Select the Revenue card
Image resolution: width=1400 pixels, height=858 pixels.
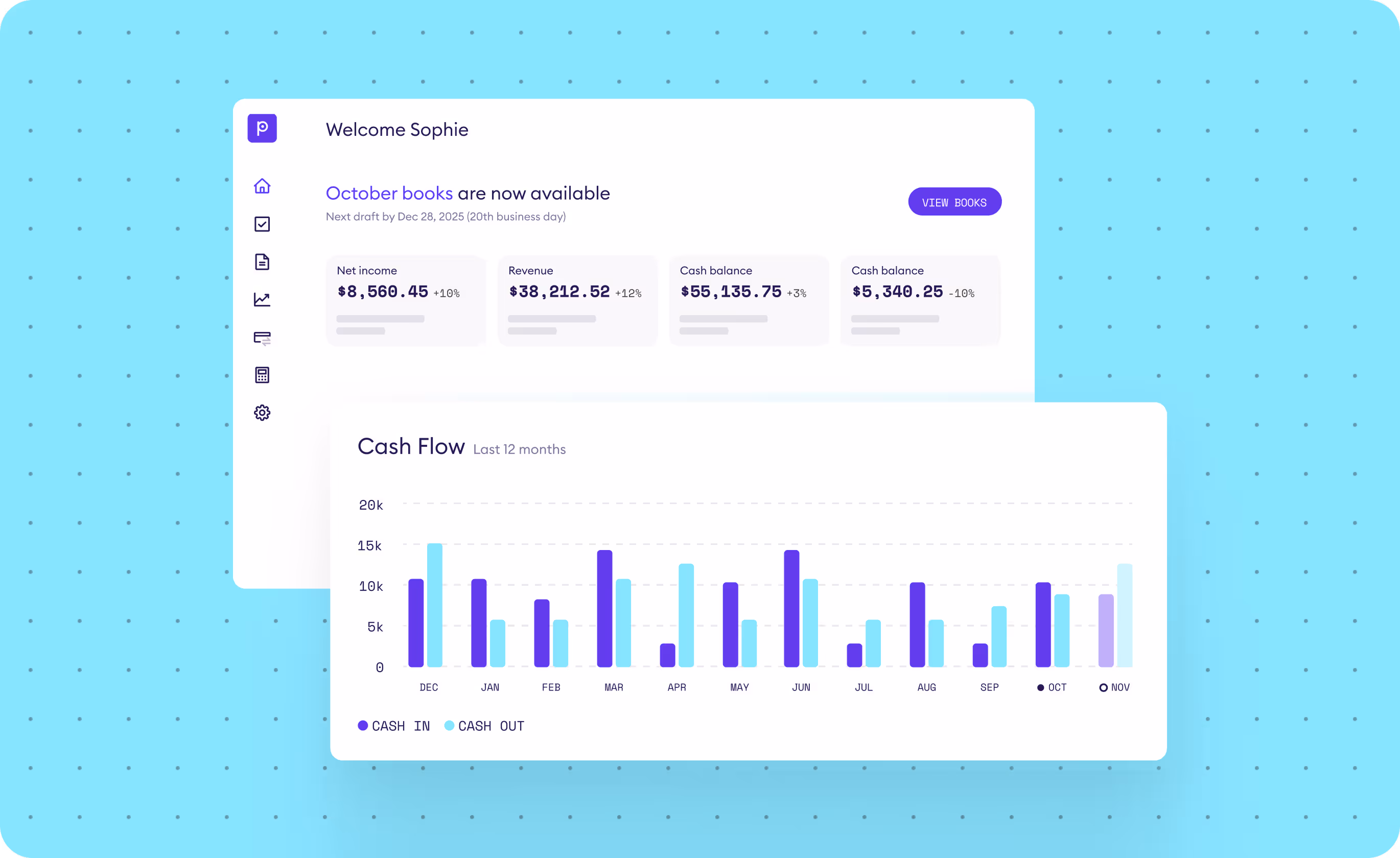point(577,300)
